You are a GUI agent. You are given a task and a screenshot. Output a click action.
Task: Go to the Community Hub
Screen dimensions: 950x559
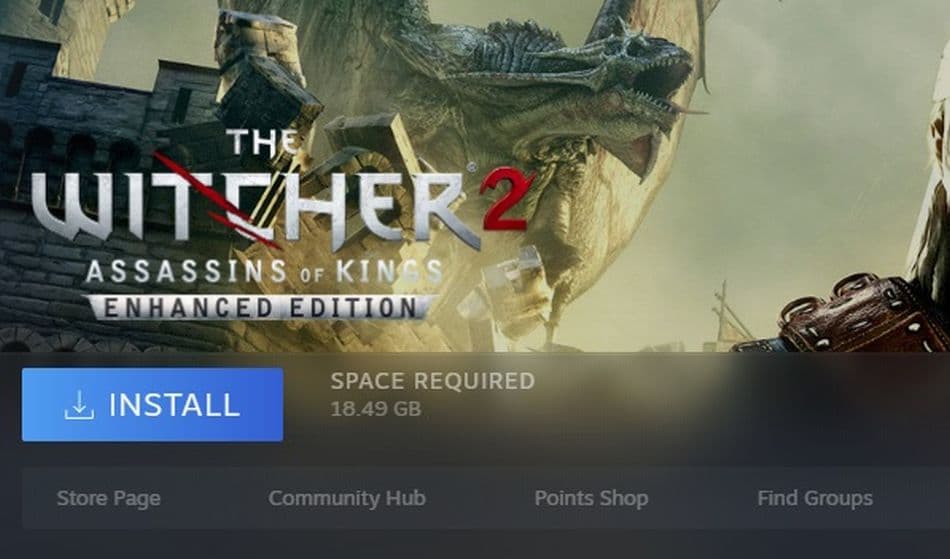click(347, 498)
